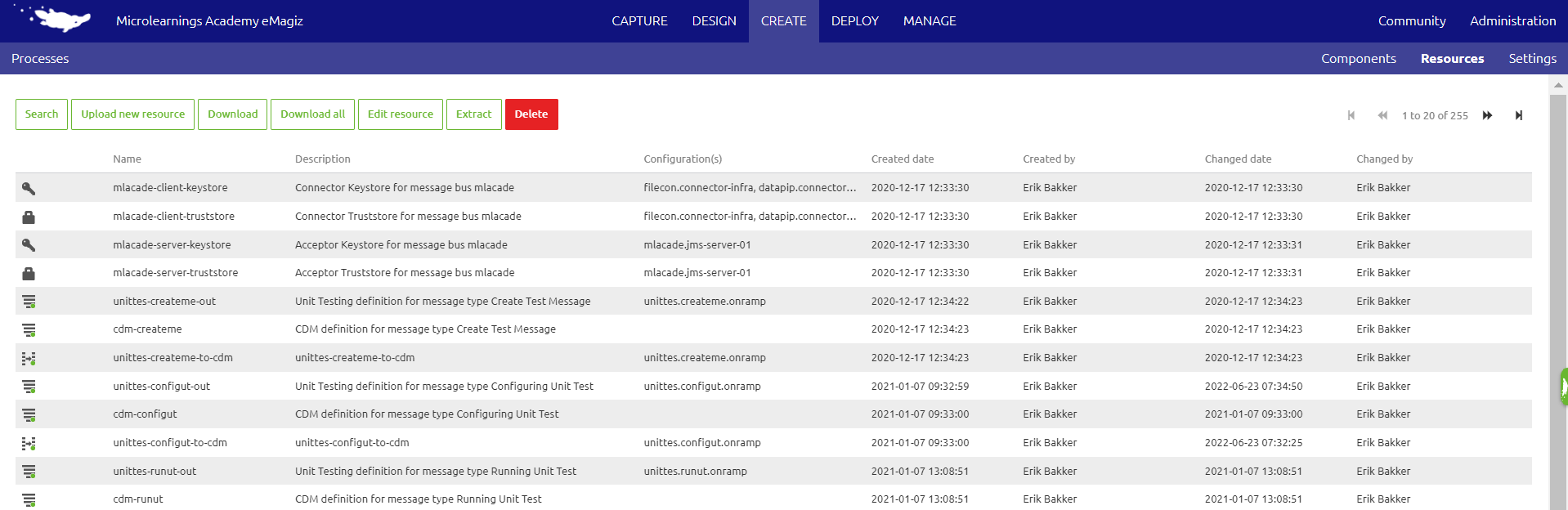Screen dimensions: 1568x510
Task: Click the eMagiz platypus logo
Action: coord(53,18)
